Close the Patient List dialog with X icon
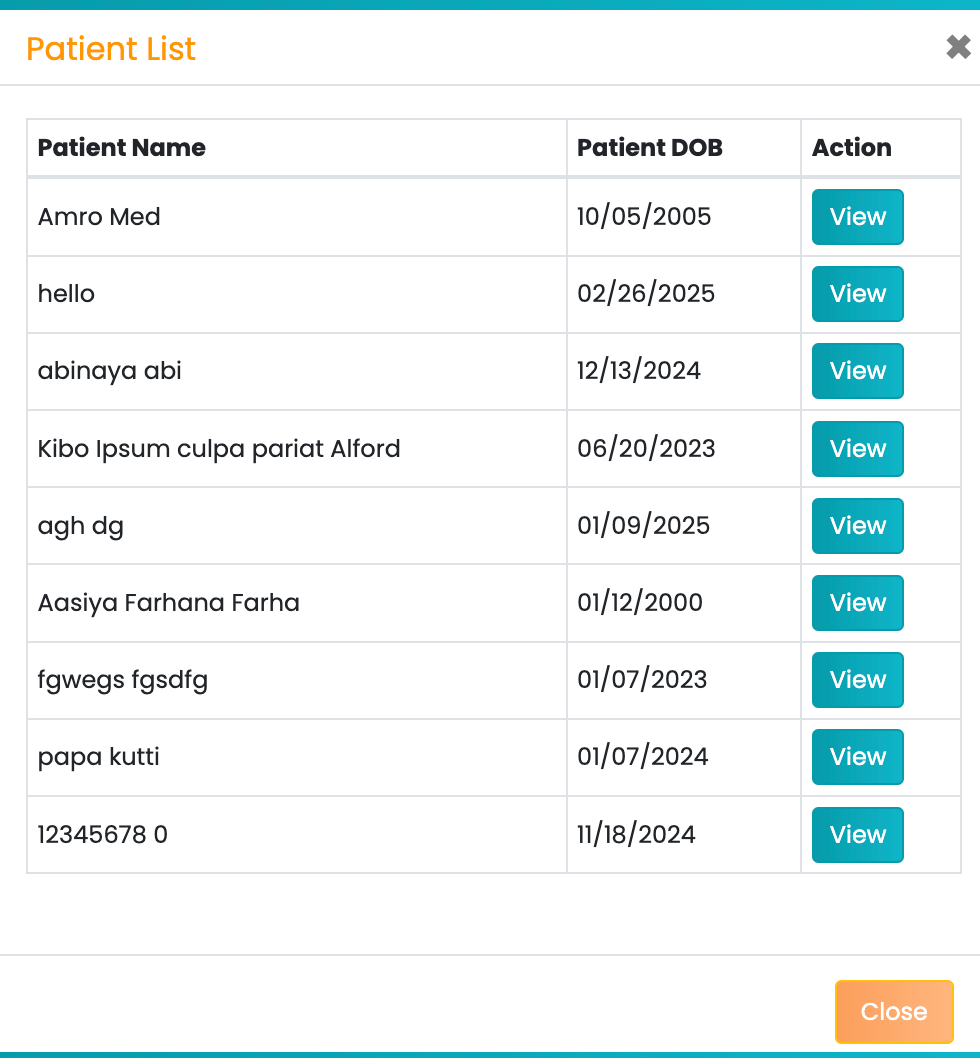The height and width of the screenshot is (1058, 980). [x=958, y=47]
